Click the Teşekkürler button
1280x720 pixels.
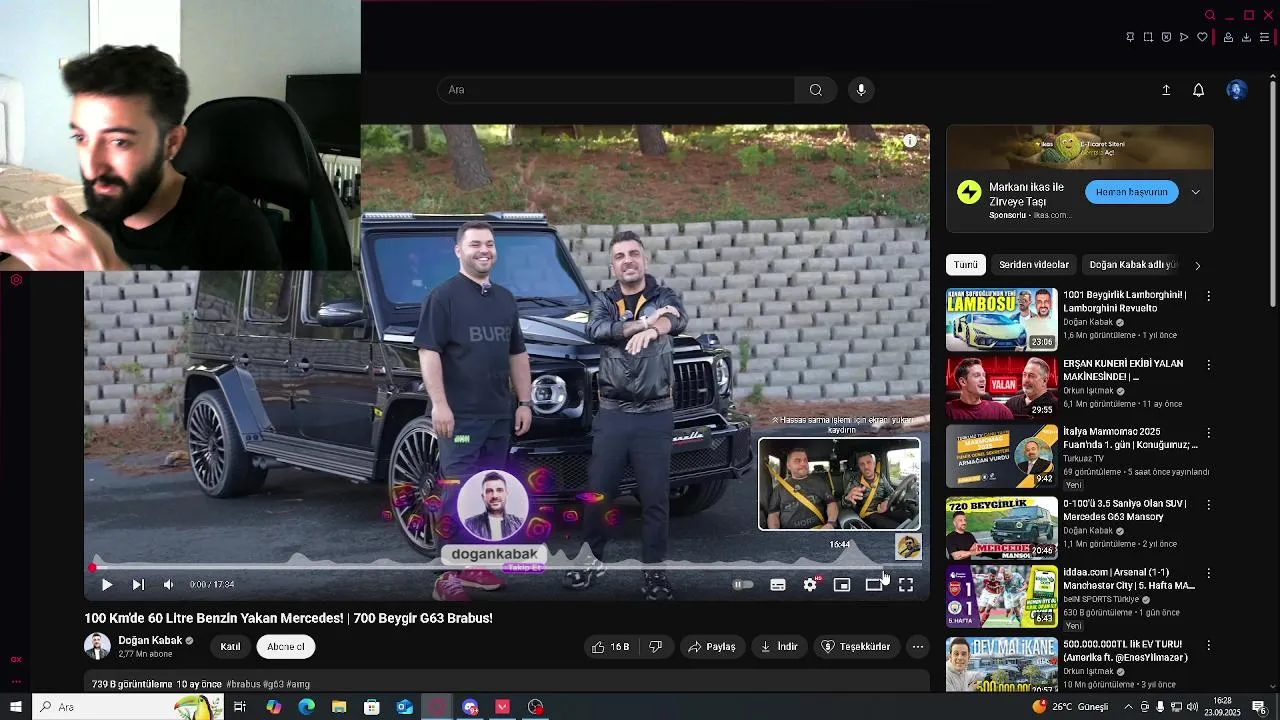[856, 647]
